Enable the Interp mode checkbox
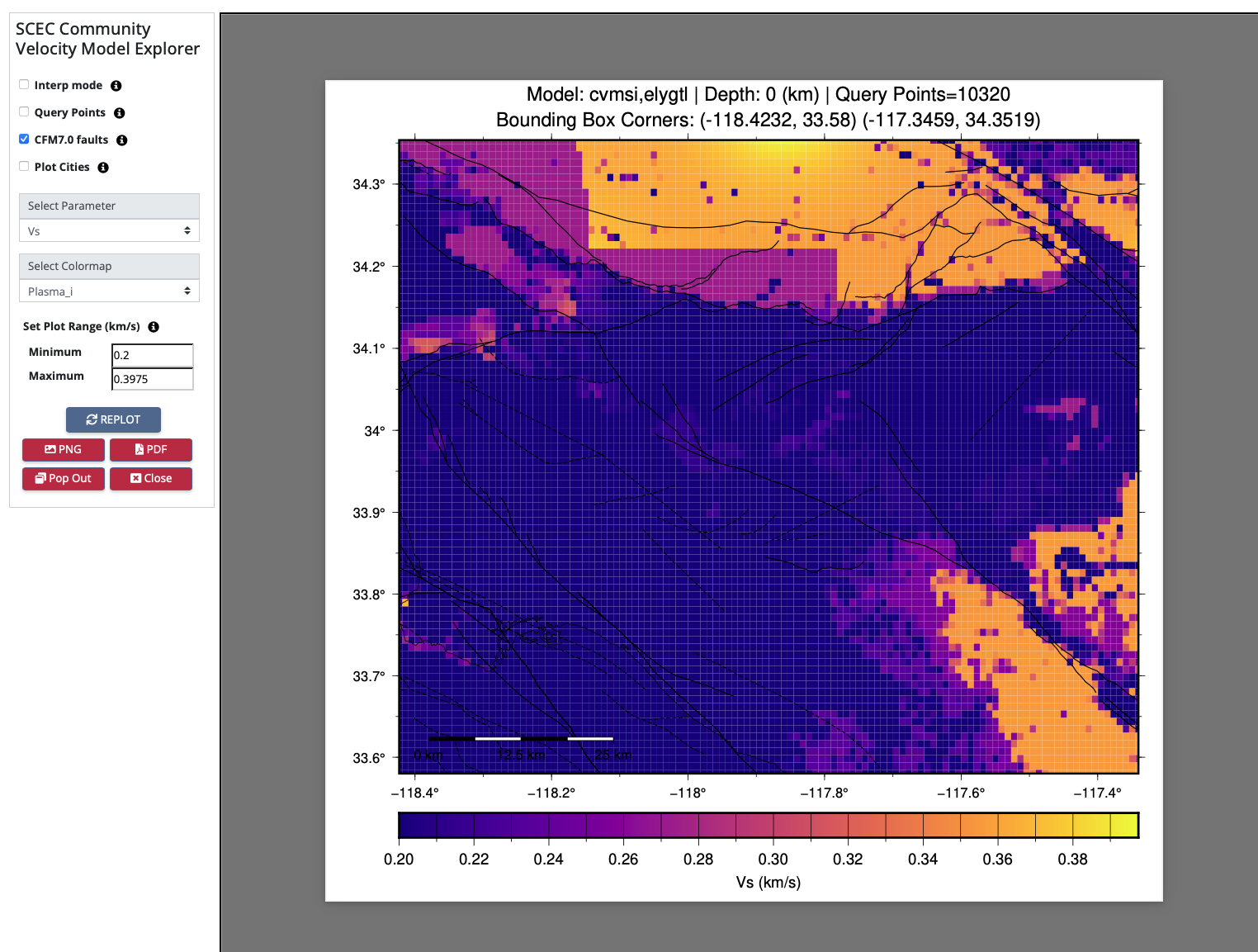 pos(24,85)
